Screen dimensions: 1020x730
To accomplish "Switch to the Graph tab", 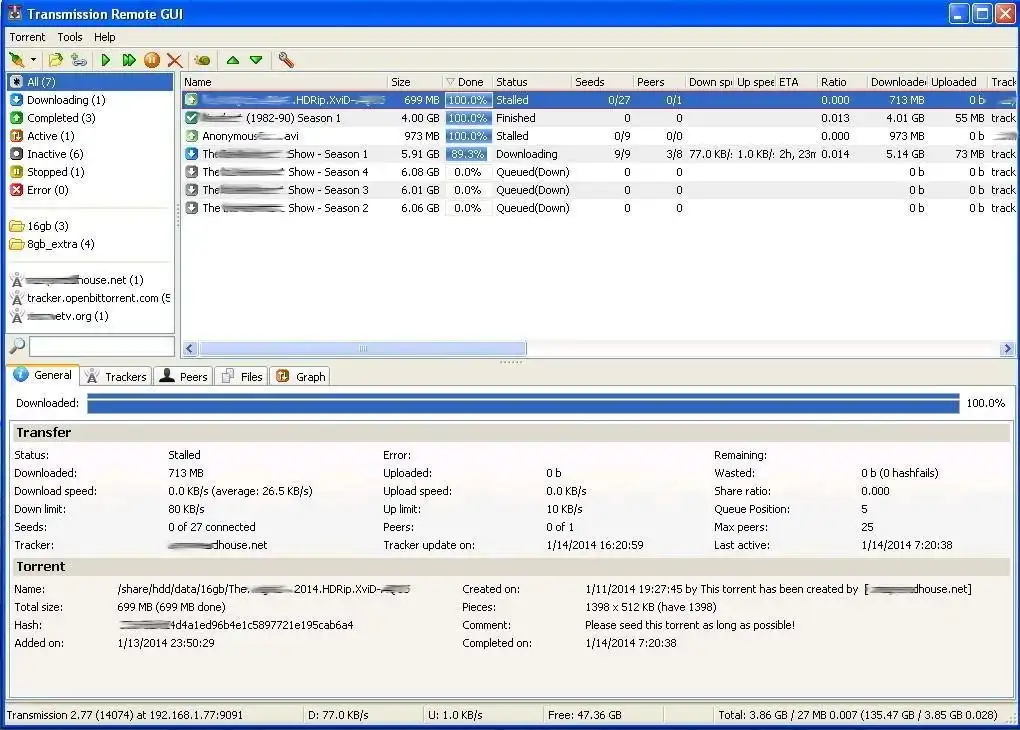I will (x=301, y=377).
